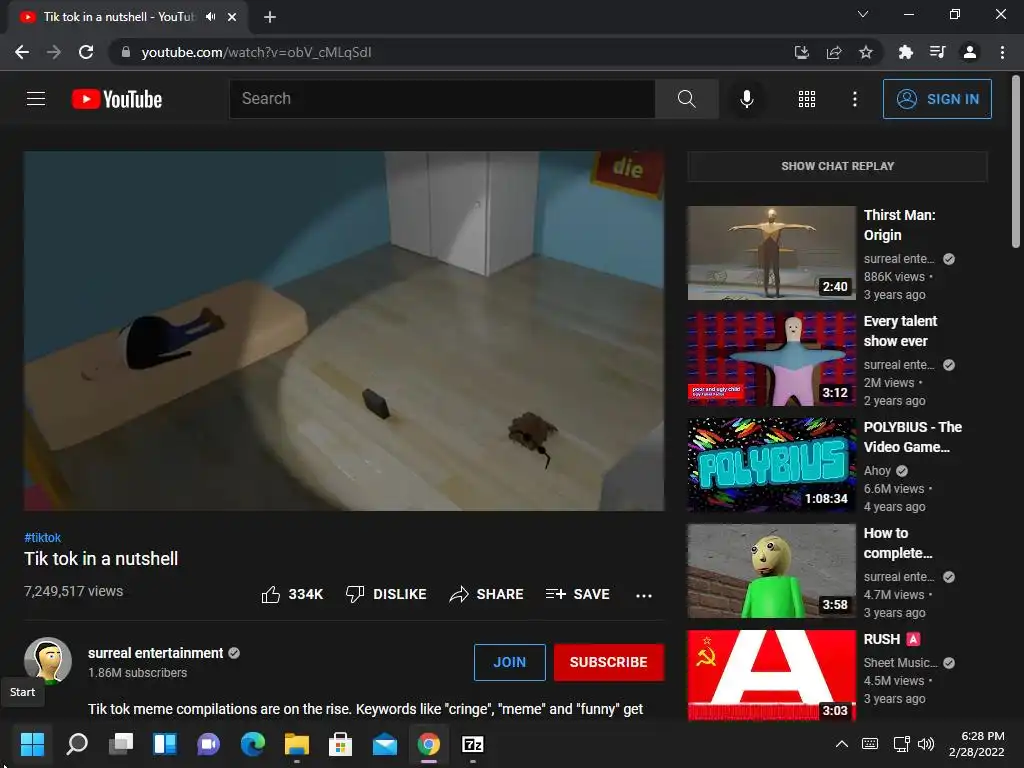Share the video via arrow icon
Screen dimensions: 1024x768
pos(487,594)
